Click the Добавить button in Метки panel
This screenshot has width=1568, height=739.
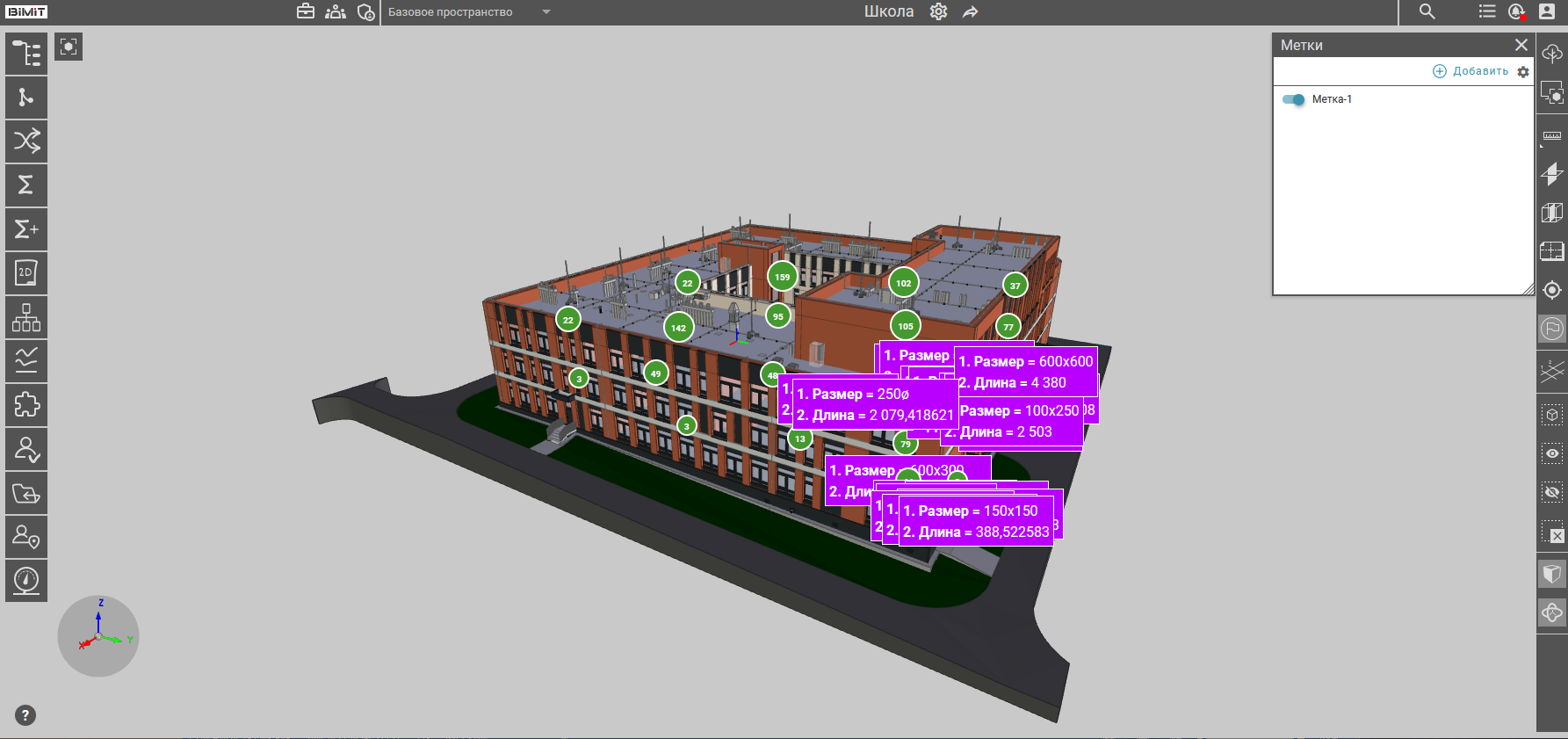pyautogui.click(x=1470, y=71)
